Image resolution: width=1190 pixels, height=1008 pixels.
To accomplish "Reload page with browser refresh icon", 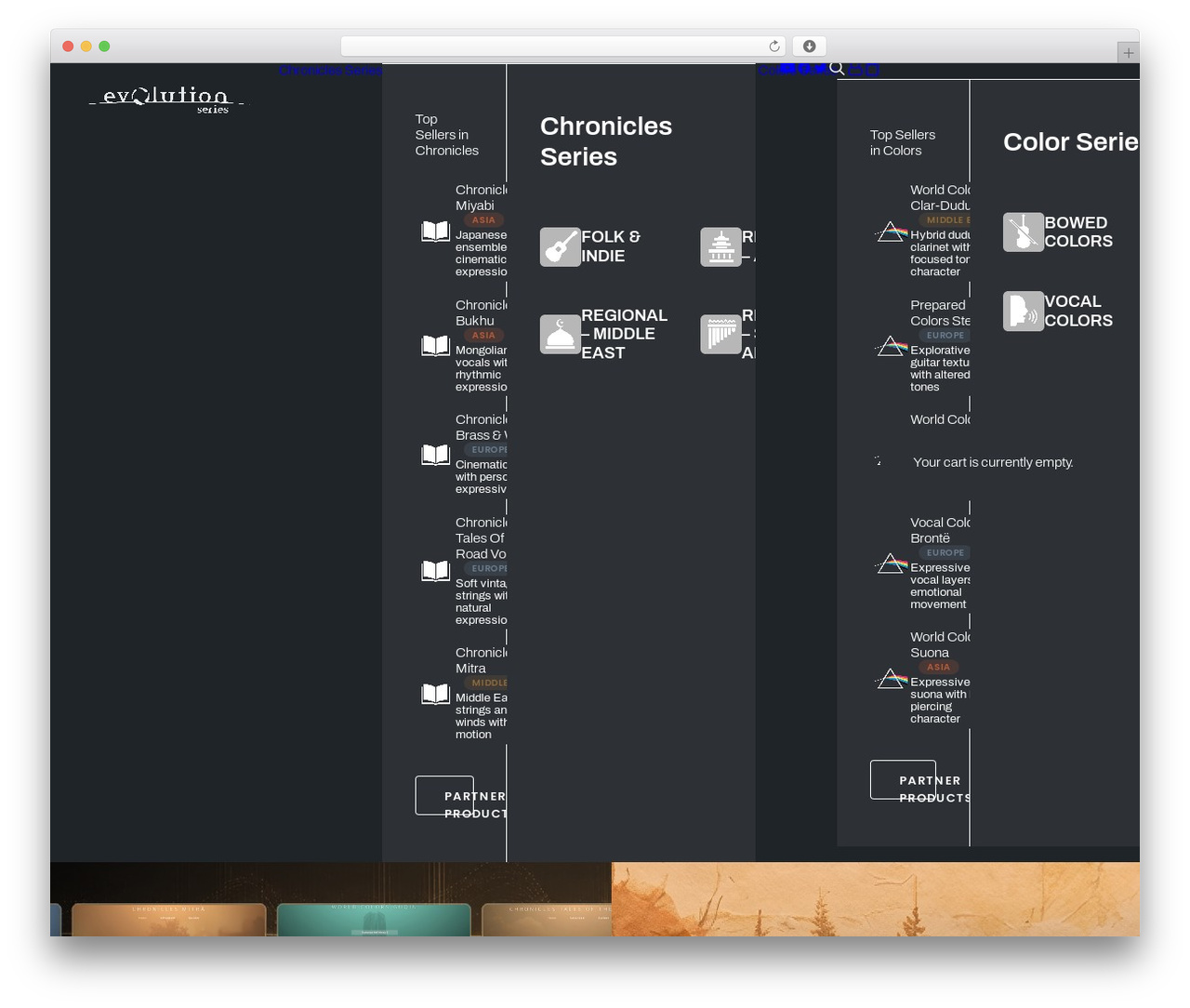I will (774, 46).
